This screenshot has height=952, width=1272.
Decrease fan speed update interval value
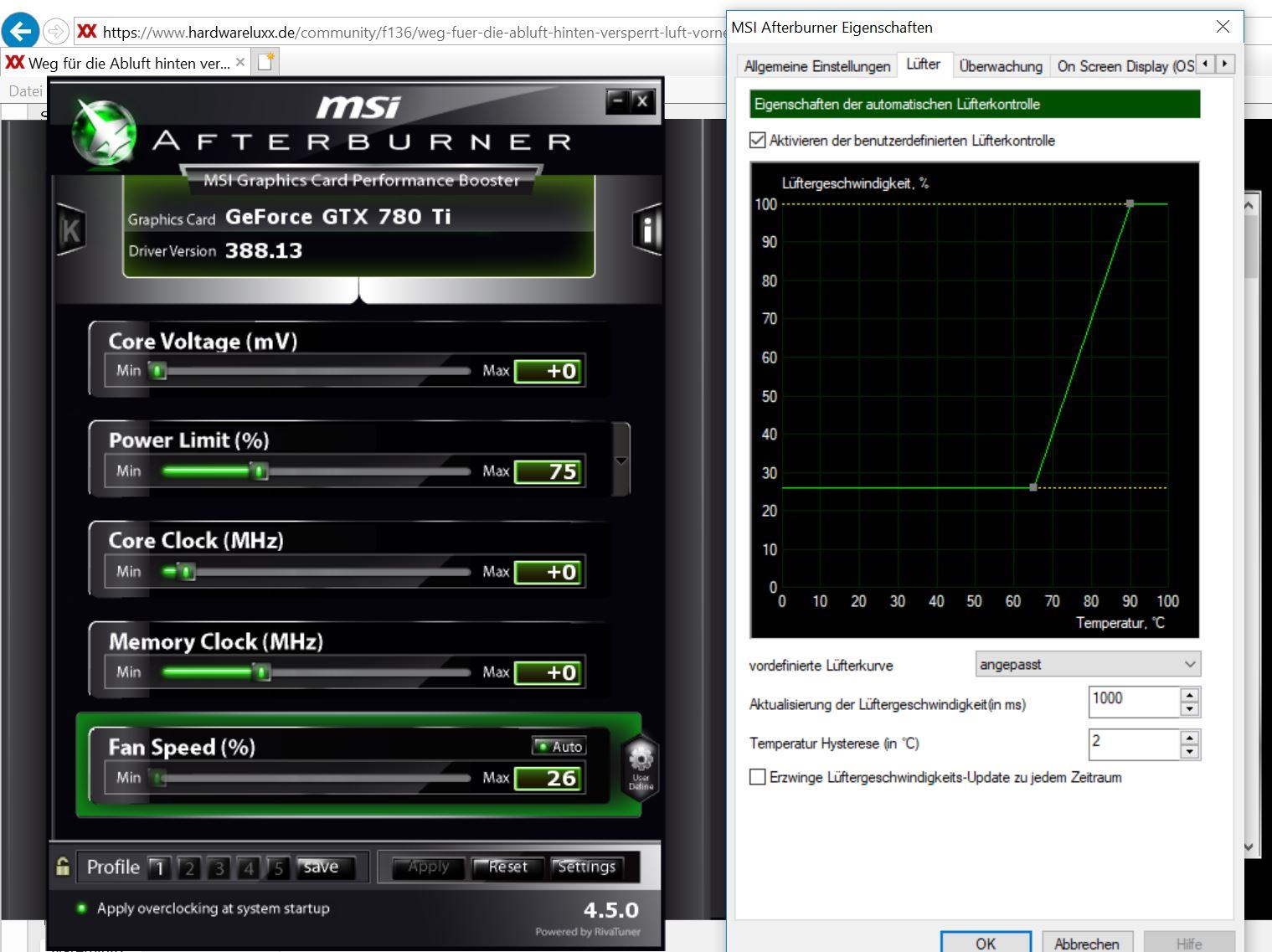pos(1189,709)
